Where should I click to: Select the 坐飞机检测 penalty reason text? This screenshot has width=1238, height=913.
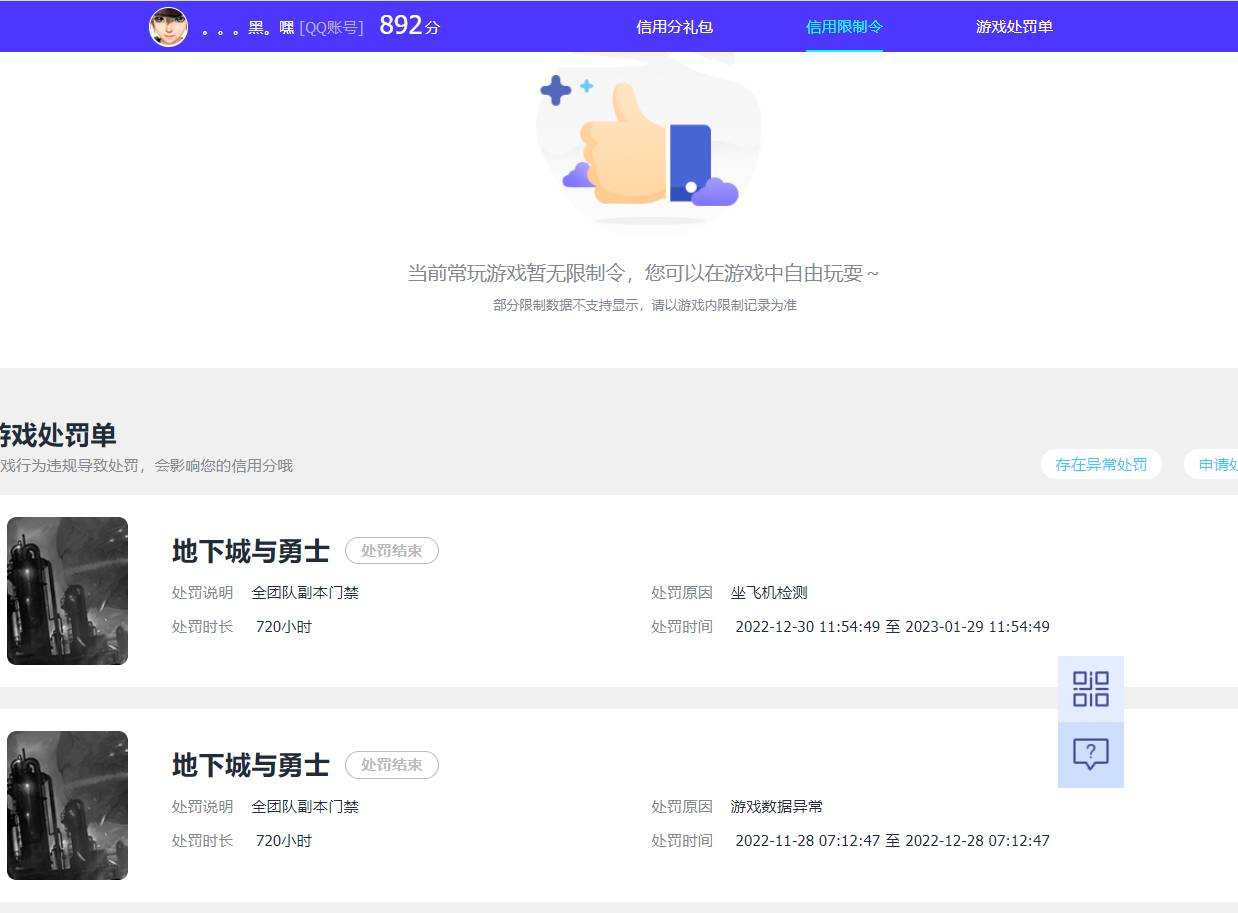[769, 593]
